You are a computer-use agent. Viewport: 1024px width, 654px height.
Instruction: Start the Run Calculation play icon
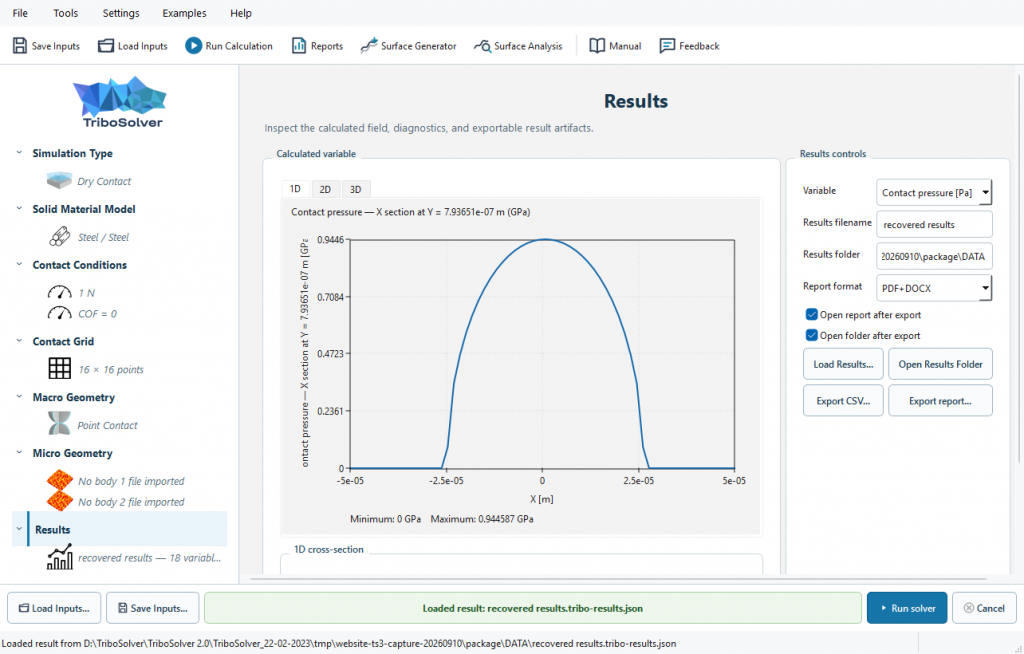click(x=193, y=46)
